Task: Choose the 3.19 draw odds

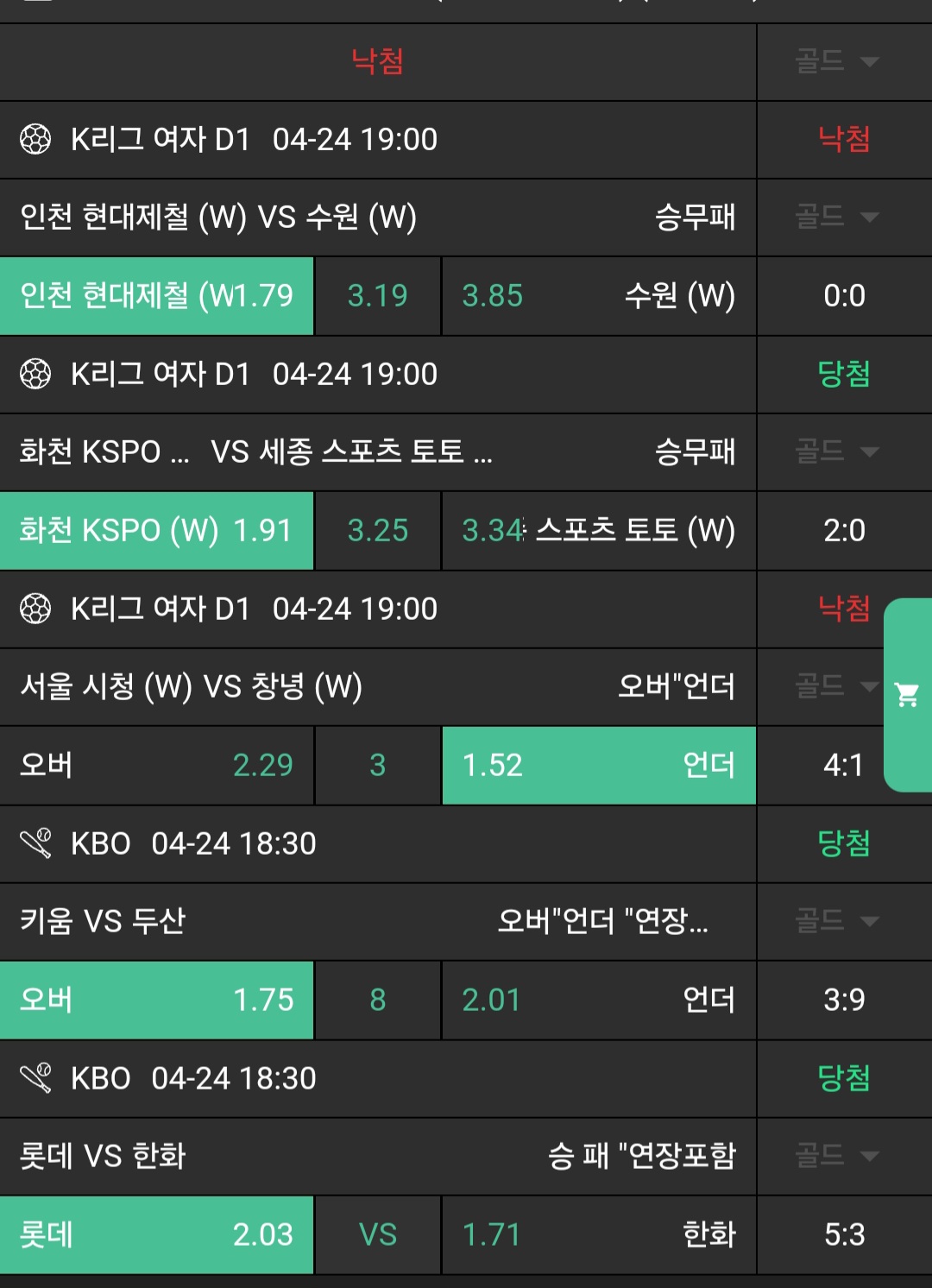Action: coord(377,295)
